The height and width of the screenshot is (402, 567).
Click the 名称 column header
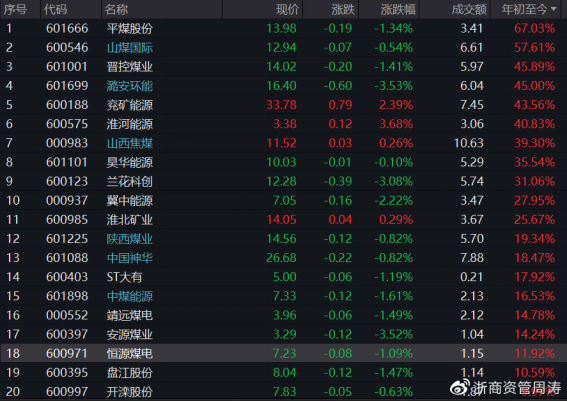(116, 10)
